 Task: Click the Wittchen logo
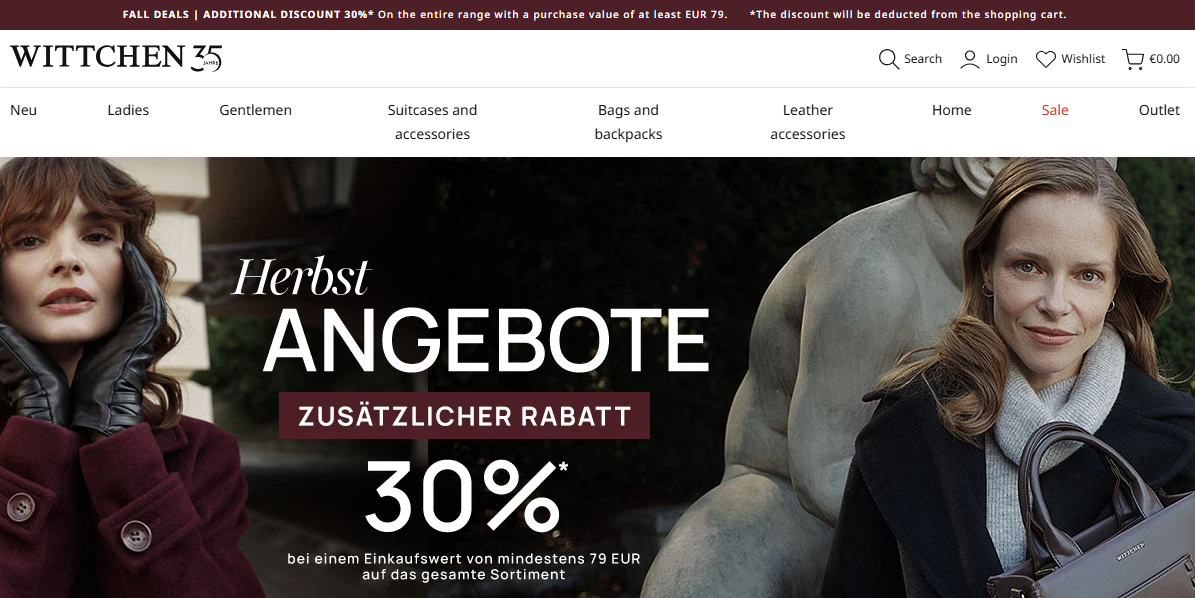tap(98, 57)
